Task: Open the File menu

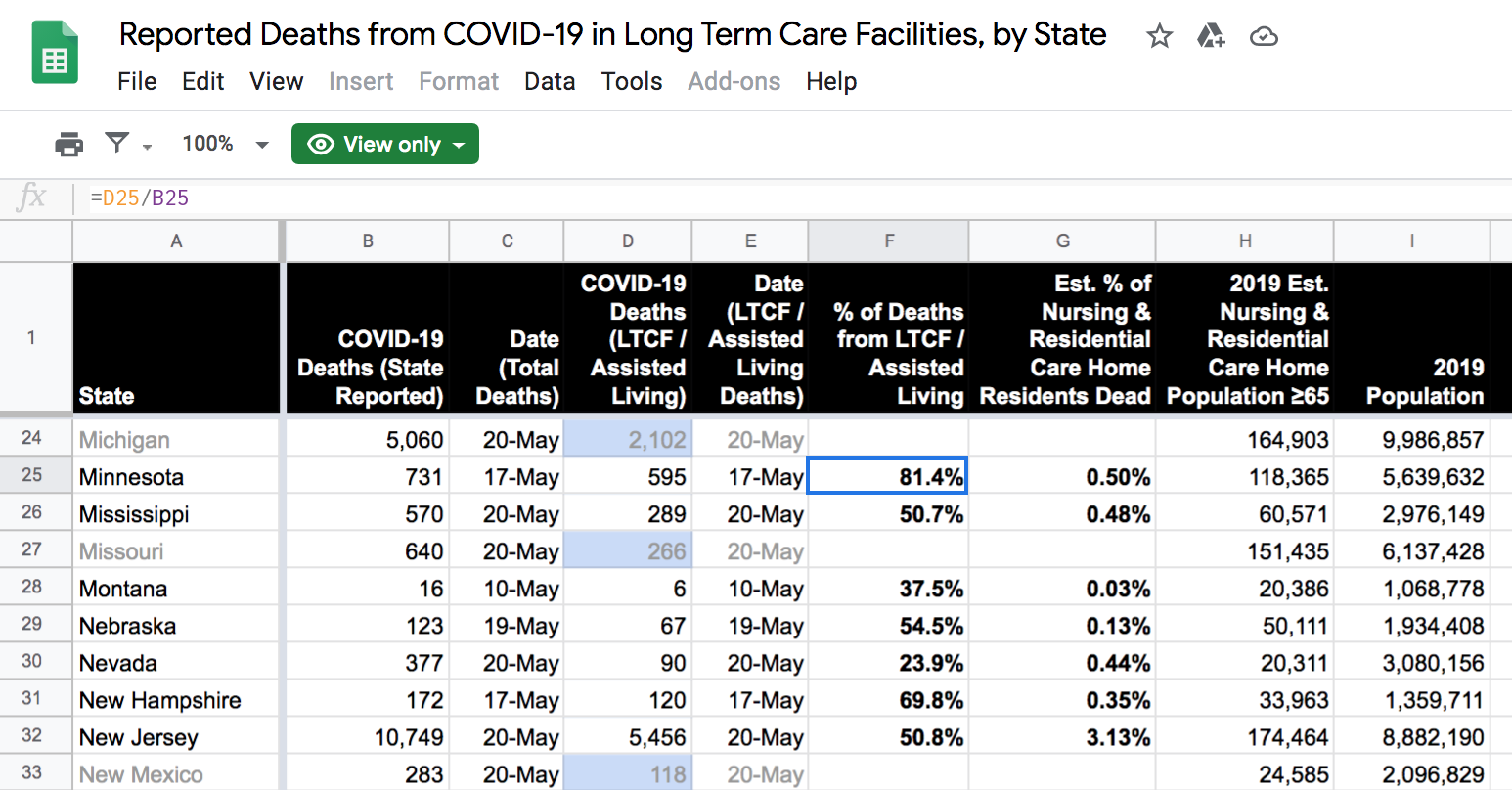Action: [137, 82]
